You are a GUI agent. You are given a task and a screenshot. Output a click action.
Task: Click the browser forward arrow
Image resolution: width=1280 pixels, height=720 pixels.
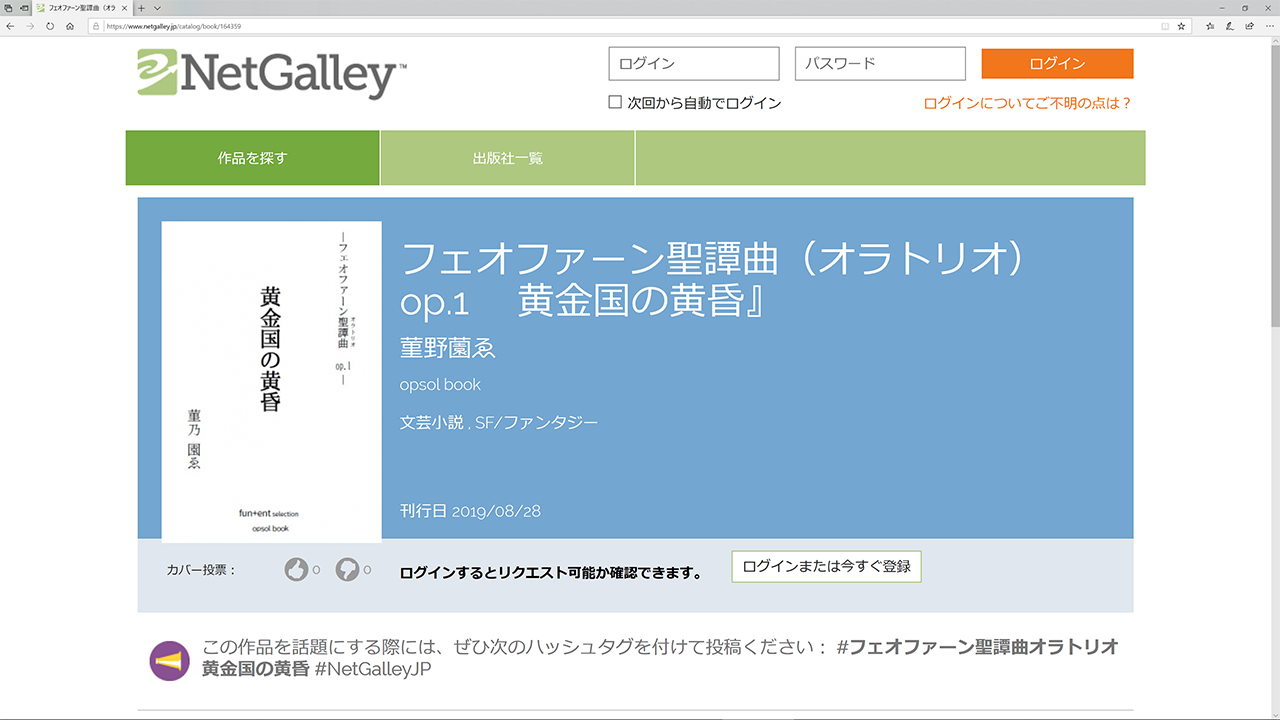(x=30, y=26)
